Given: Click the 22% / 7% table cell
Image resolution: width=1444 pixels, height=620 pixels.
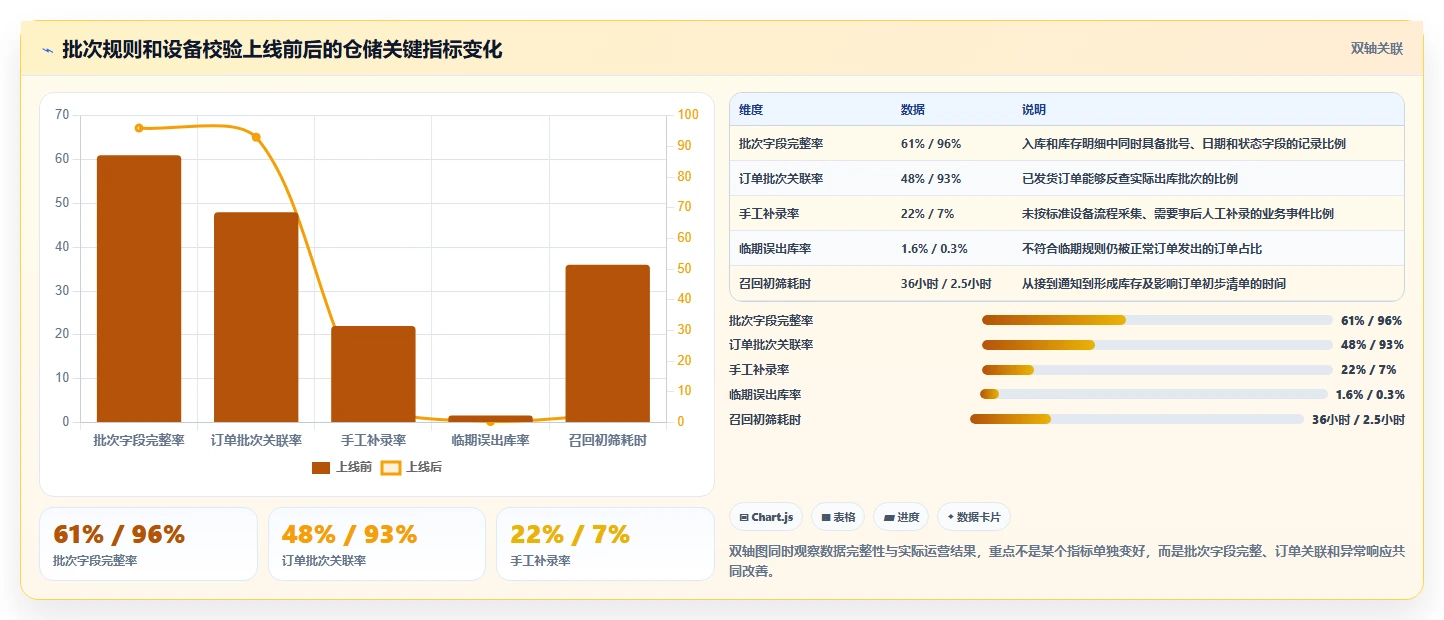Looking at the screenshot, I should [x=928, y=214].
